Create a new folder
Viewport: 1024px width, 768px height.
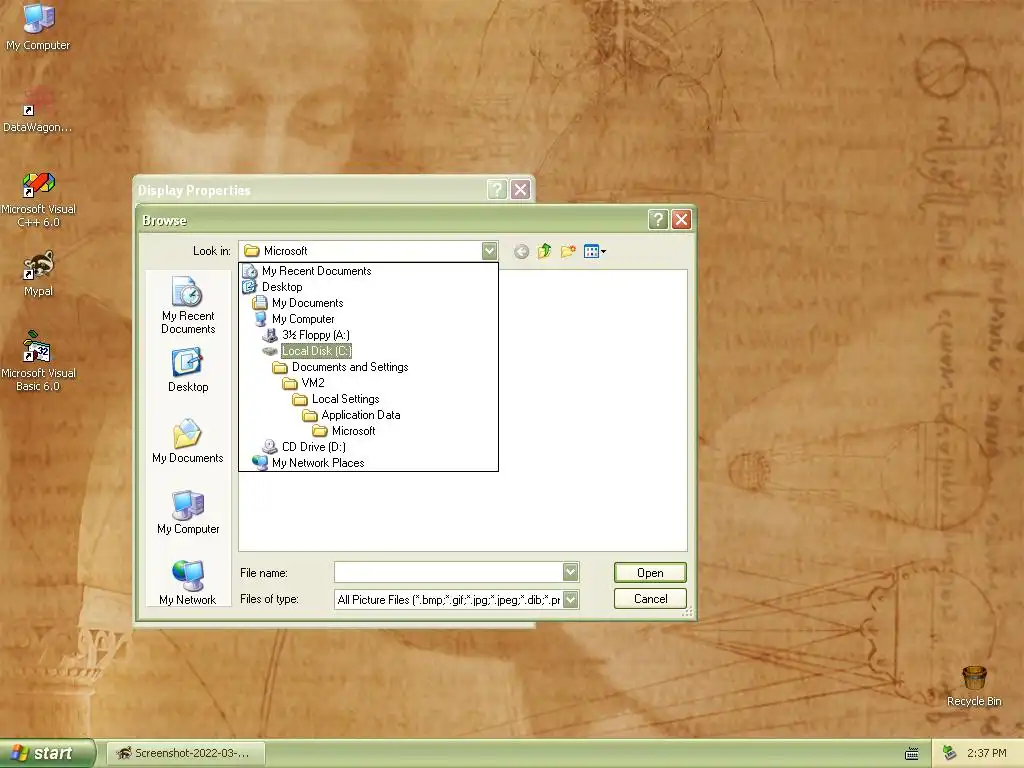point(568,251)
